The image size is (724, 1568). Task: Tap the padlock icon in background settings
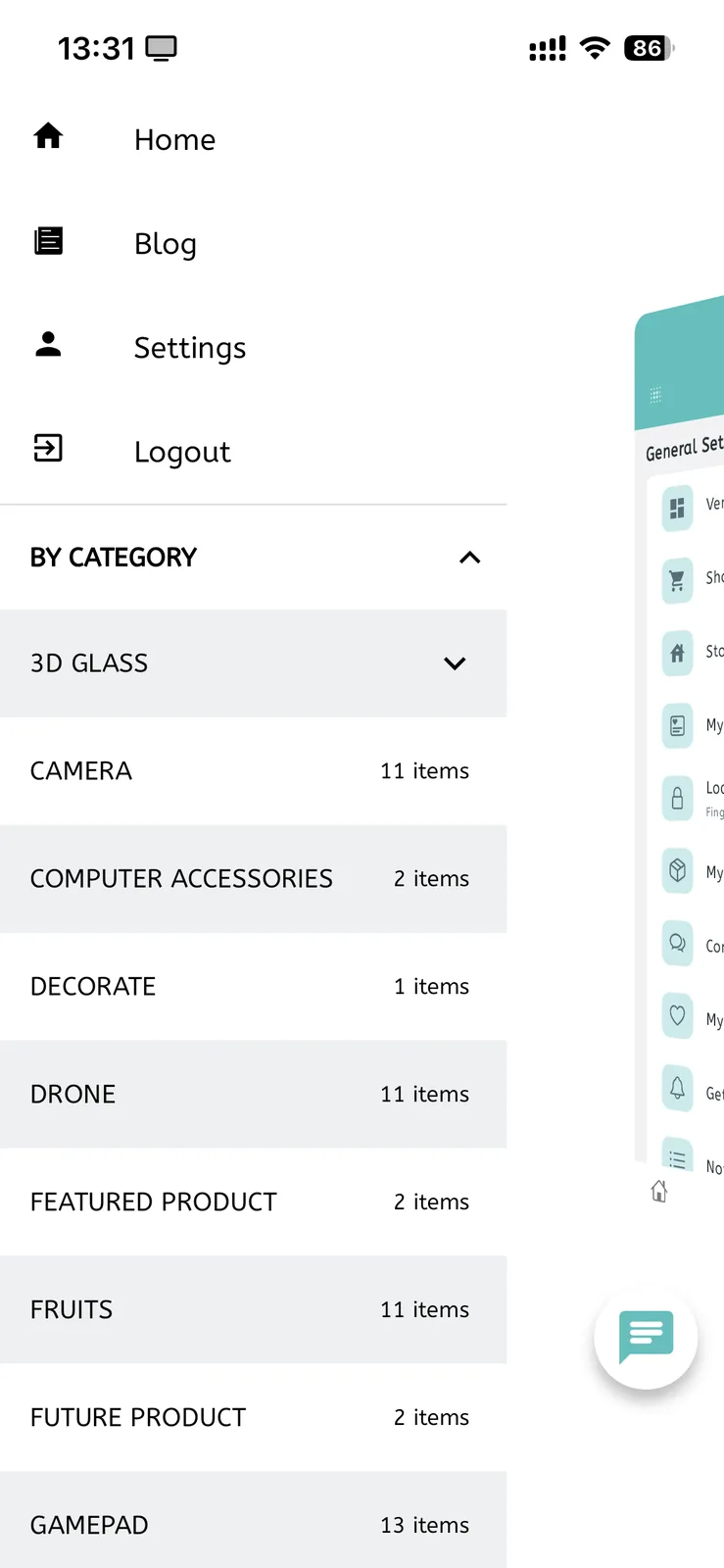(677, 799)
